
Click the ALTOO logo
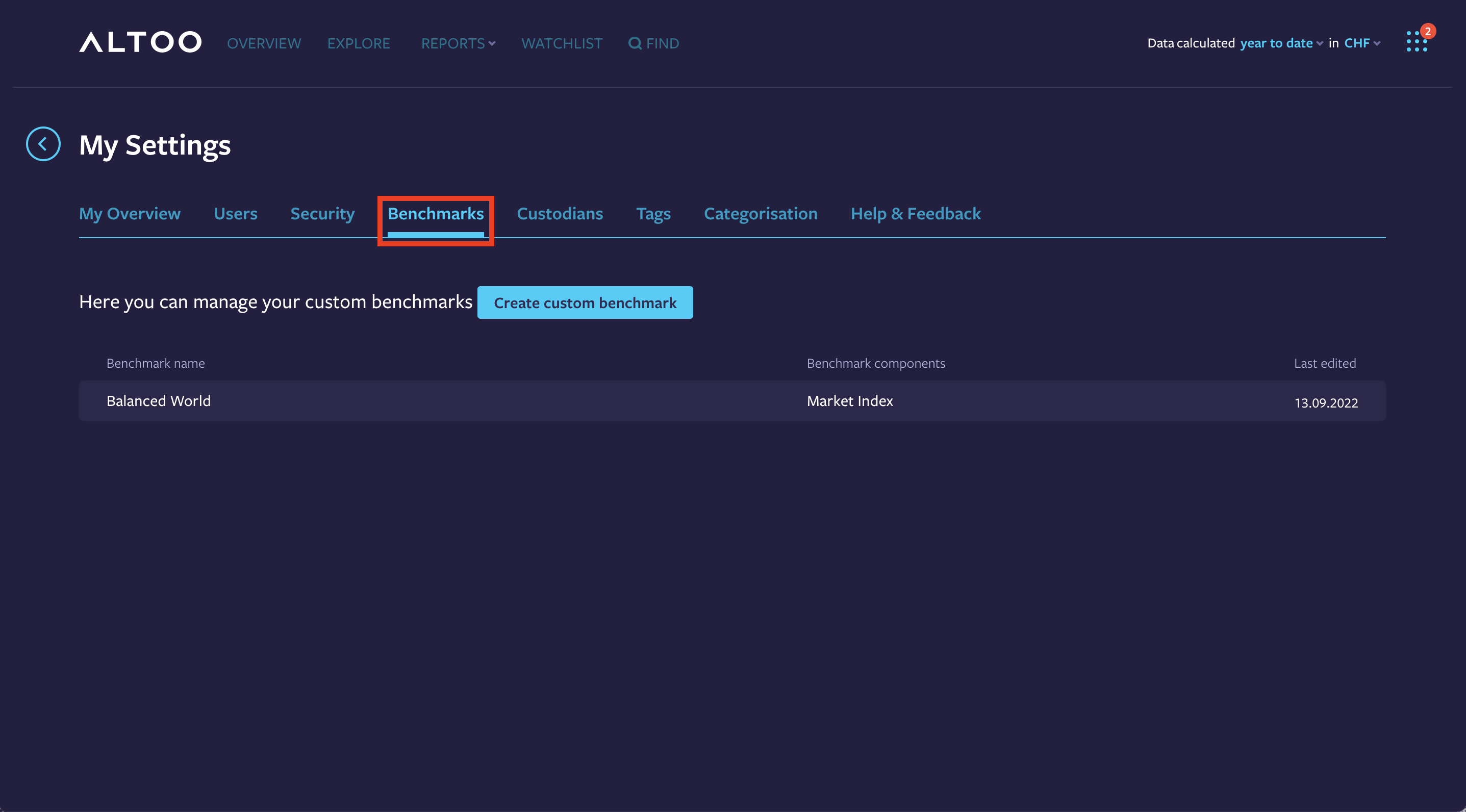click(140, 41)
